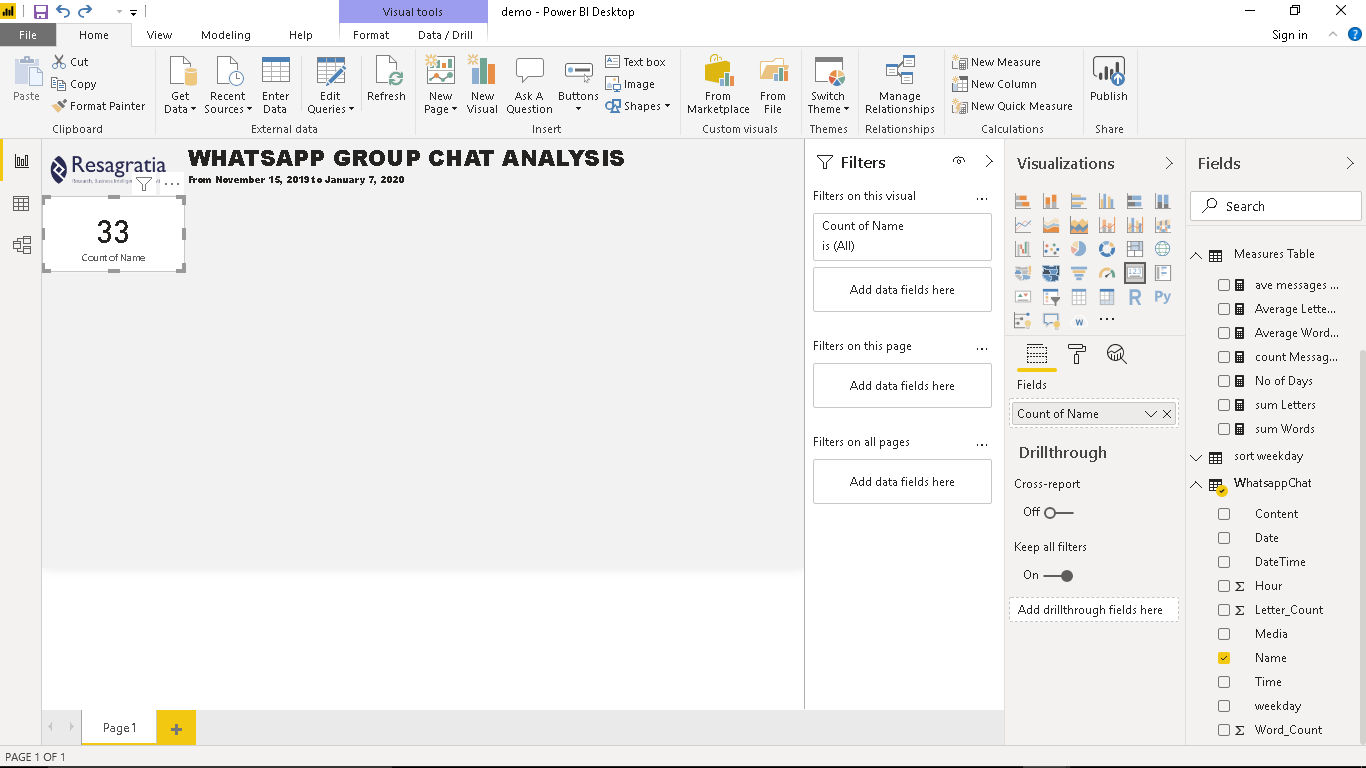The image size is (1366, 768).
Task: Add a new report page with plus button
Action: click(176, 728)
